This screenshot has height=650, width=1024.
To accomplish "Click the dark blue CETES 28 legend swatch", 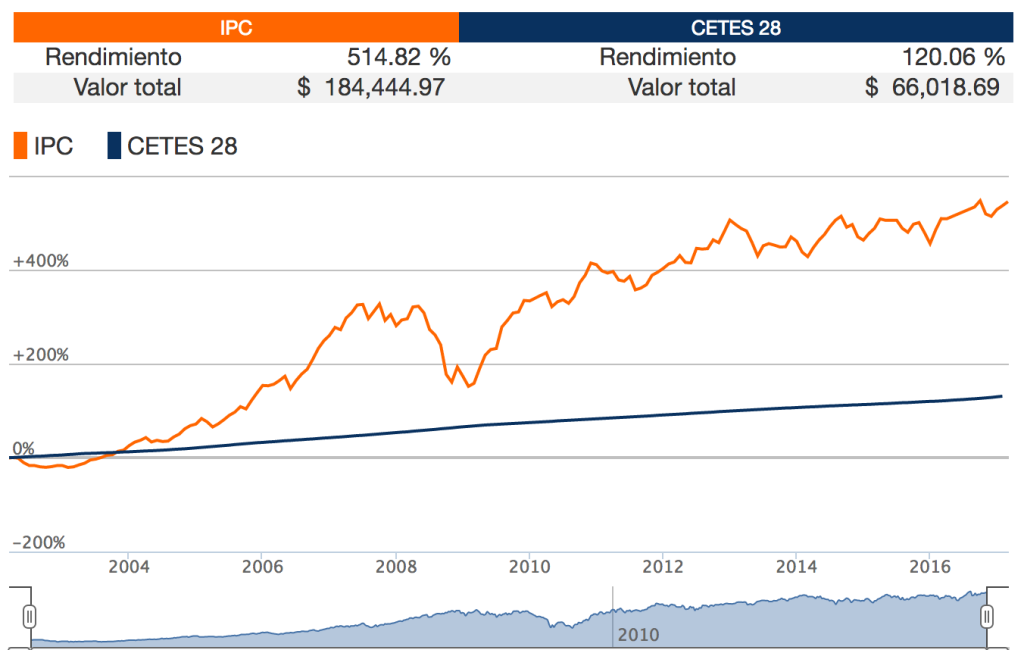I will [114, 146].
